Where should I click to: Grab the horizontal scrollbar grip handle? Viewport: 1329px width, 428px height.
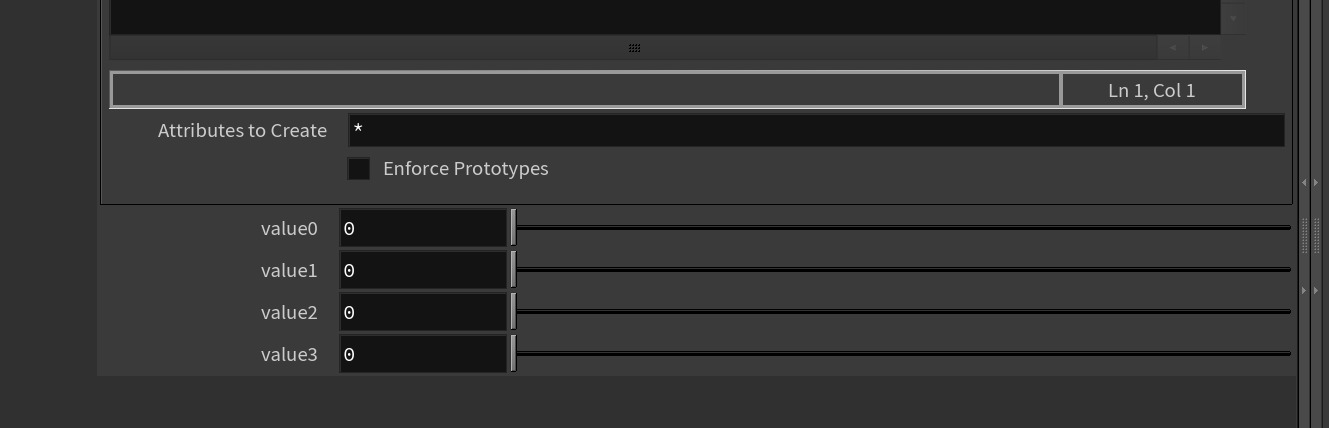click(x=634, y=47)
